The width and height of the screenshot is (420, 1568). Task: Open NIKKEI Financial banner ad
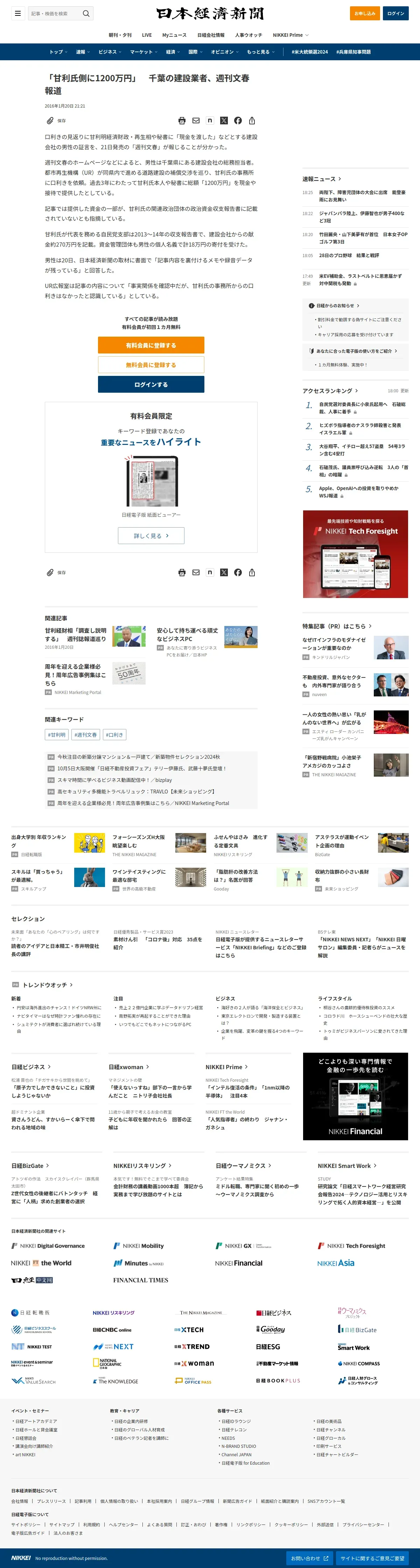(356, 1096)
